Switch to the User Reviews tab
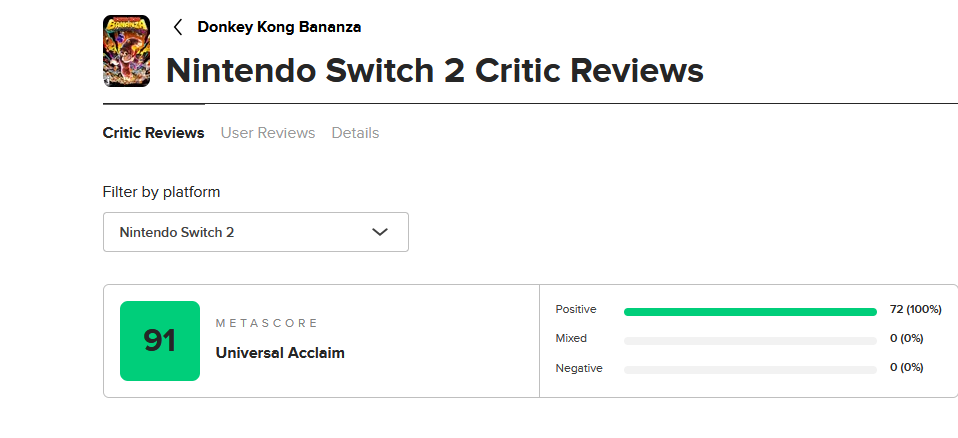 coord(268,133)
